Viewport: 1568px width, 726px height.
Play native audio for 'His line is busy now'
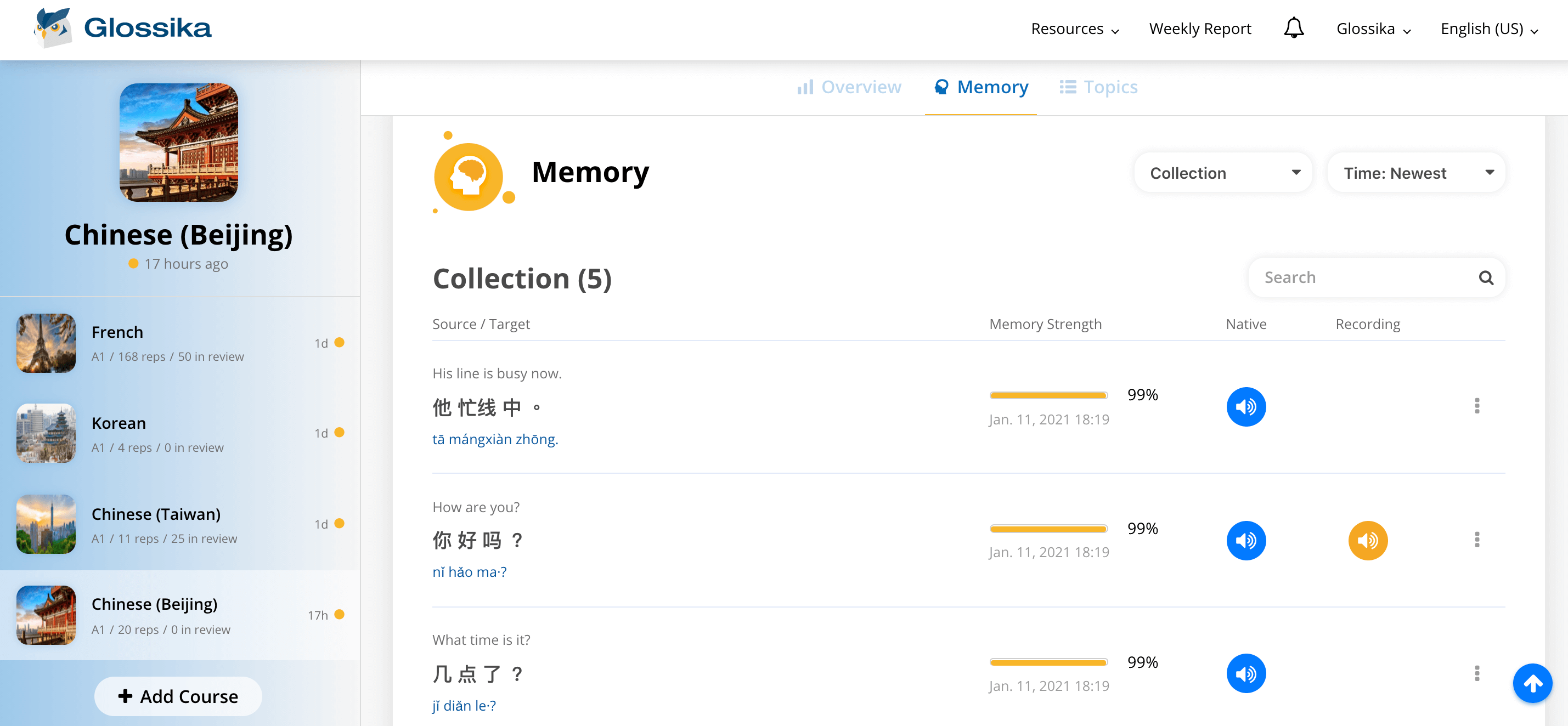1245,406
